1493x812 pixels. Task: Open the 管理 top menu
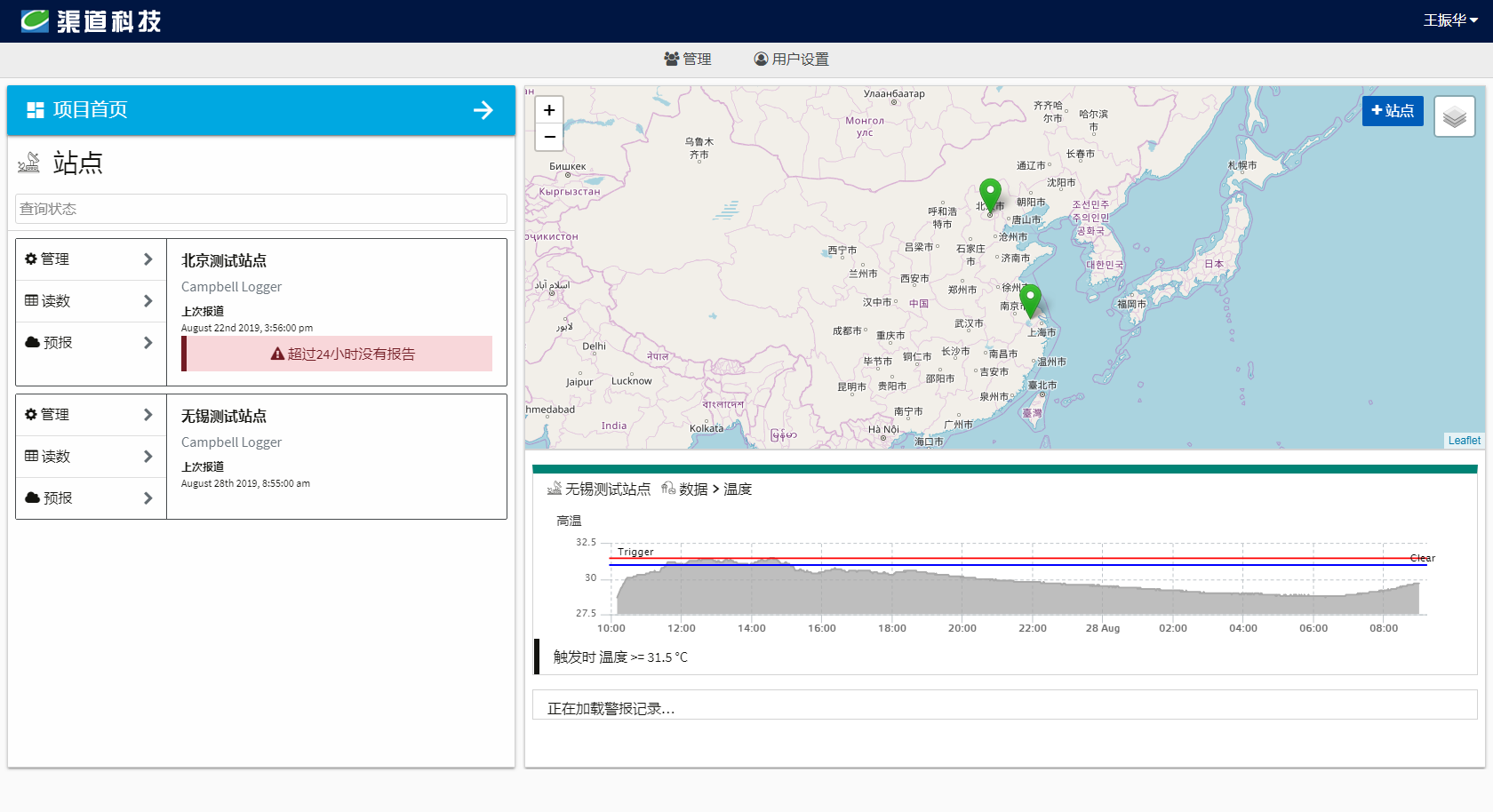pyautogui.click(x=688, y=59)
